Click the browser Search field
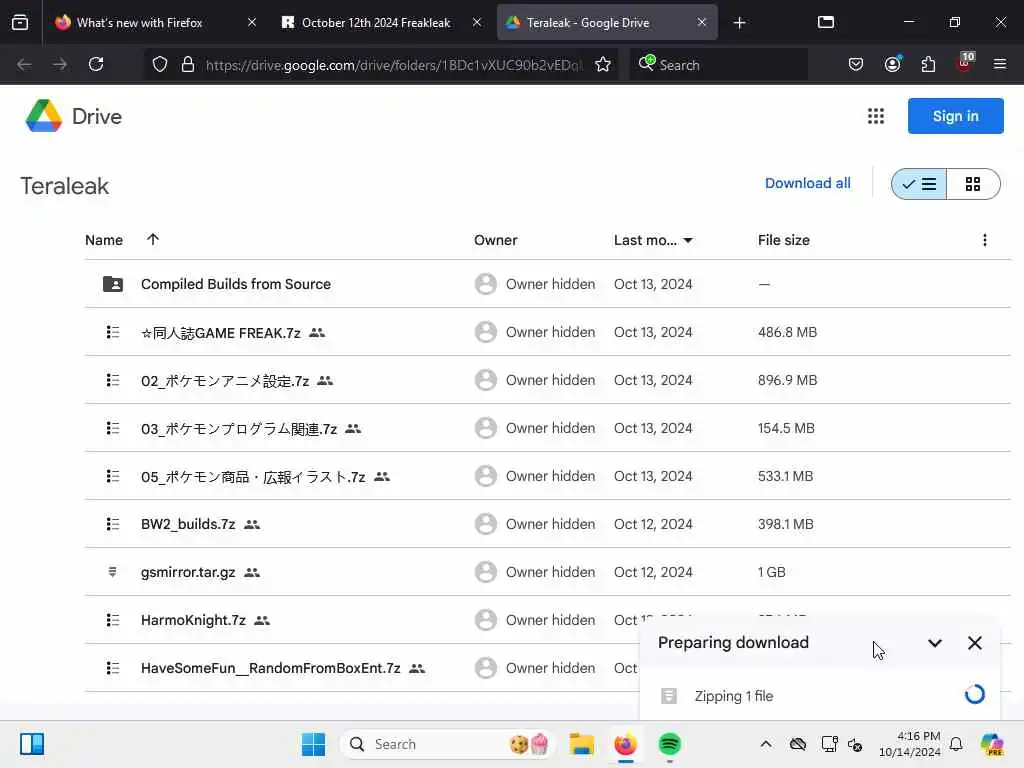 718,65
